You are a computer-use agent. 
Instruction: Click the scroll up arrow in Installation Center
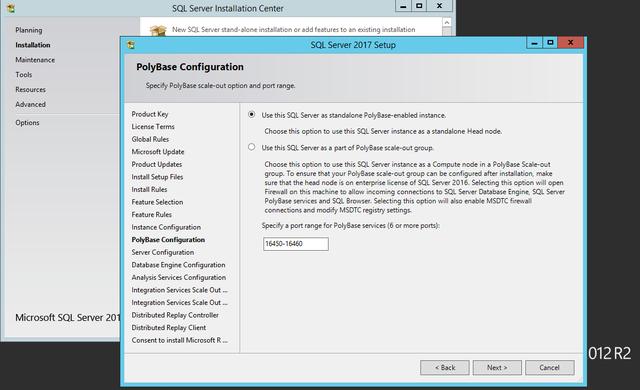coord(447,22)
